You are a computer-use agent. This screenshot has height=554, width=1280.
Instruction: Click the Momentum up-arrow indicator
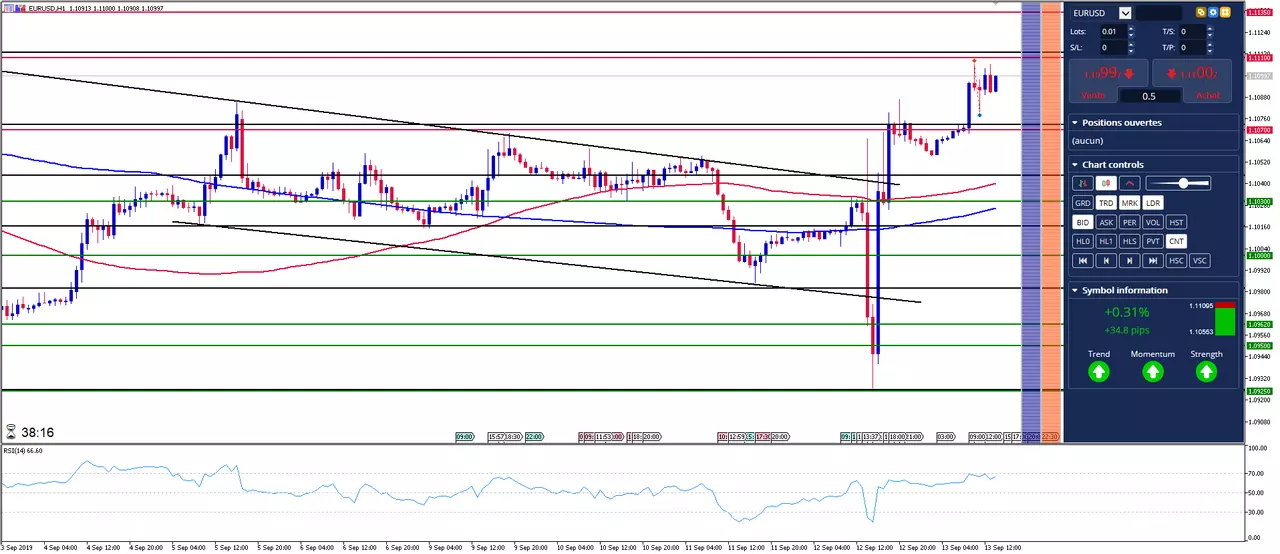click(1152, 372)
